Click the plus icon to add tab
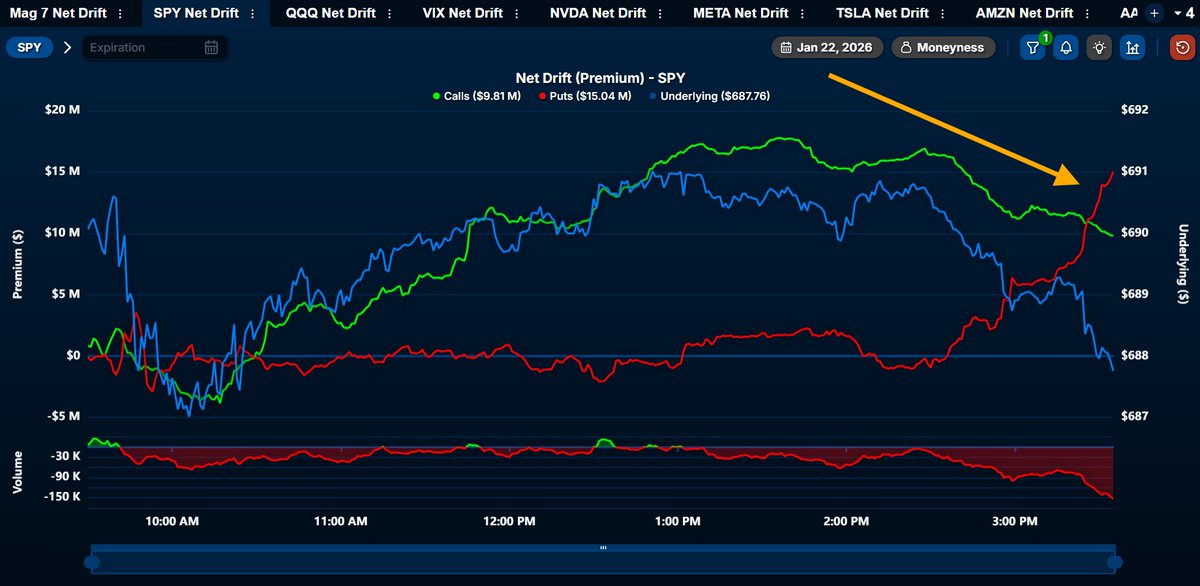This screenshot has width=1200, height=586. point(1154,13)
